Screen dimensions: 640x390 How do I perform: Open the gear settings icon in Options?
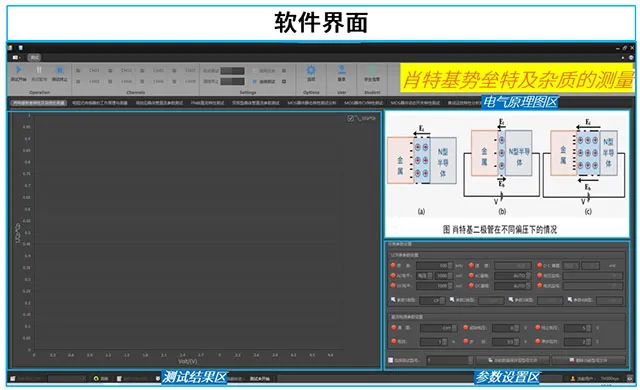(x=311, y=70)
